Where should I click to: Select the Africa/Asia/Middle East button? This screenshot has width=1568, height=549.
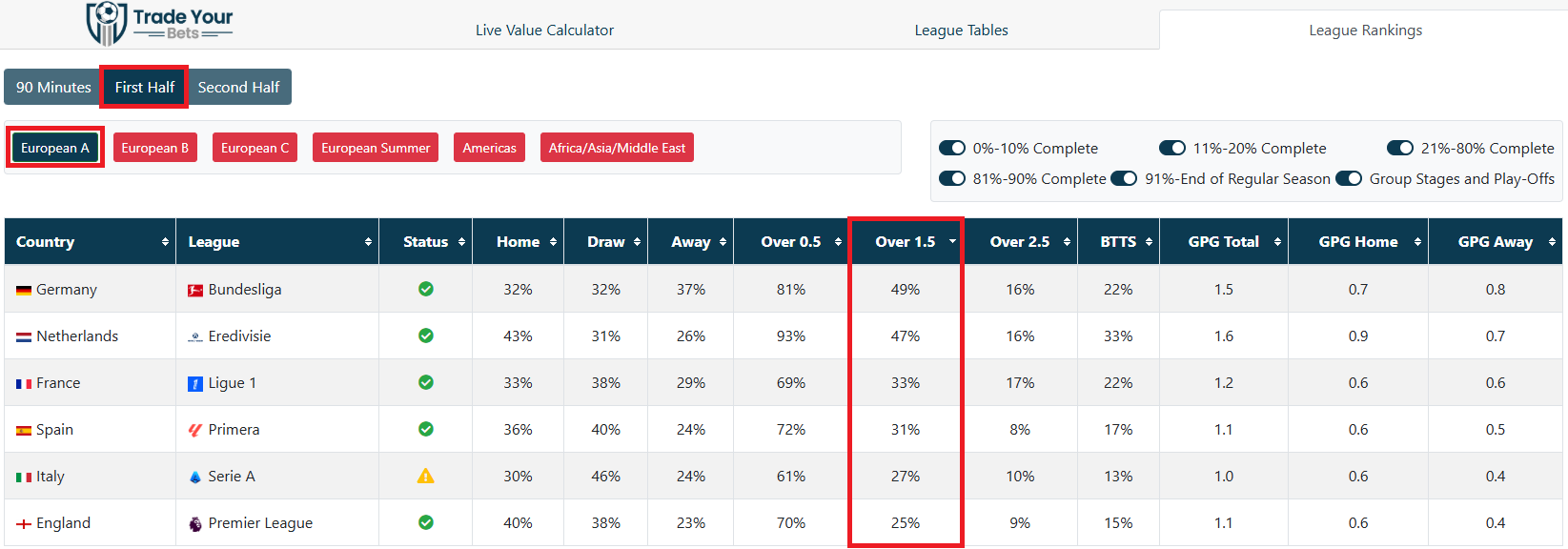(x=617, y=148)
